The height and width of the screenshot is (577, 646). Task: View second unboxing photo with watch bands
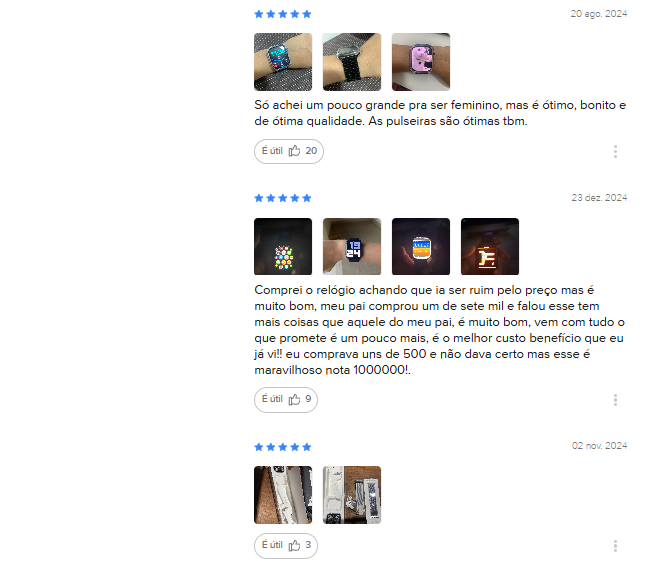pos(352,495)
